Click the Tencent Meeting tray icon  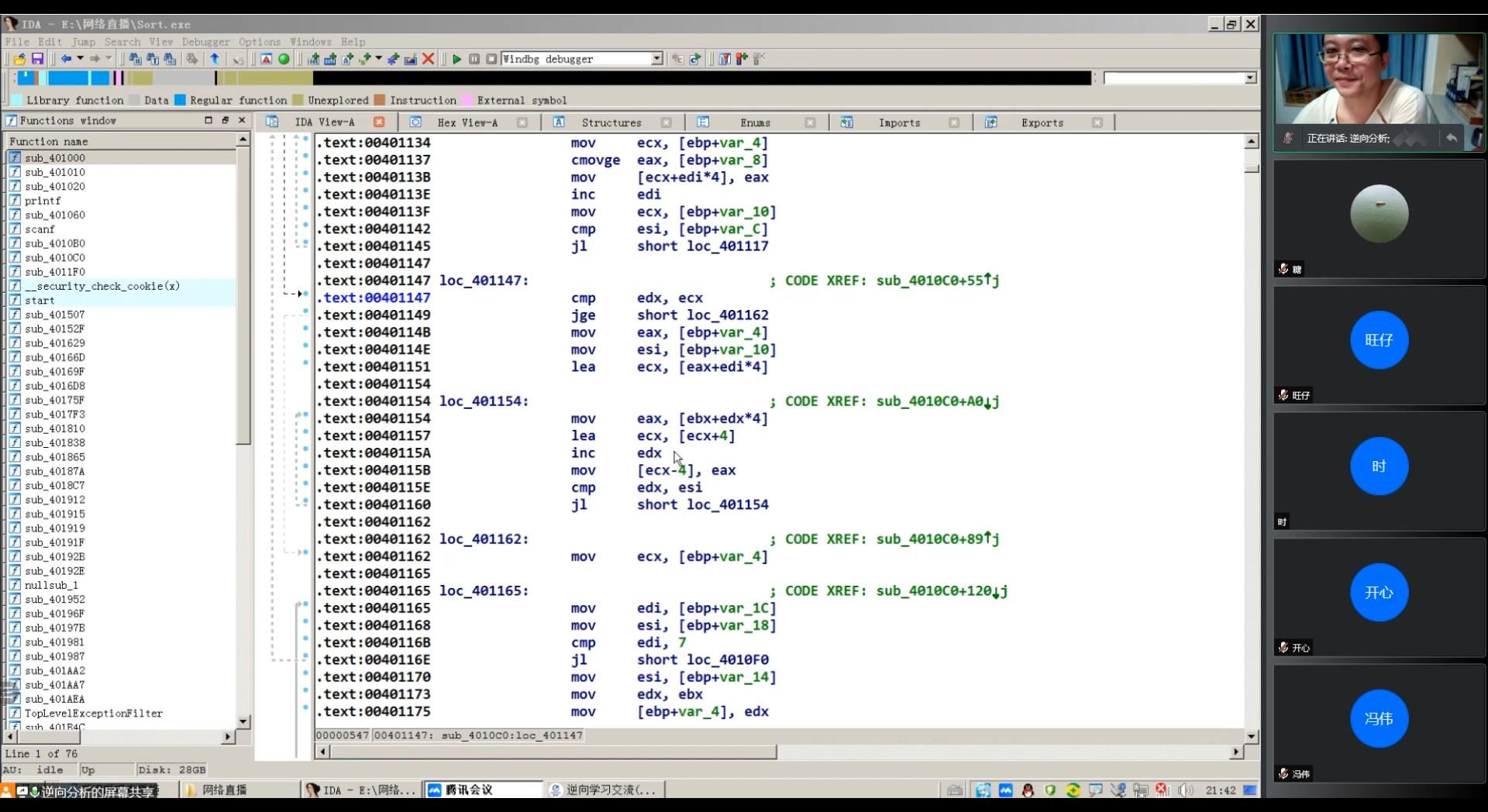pyautogui.click(x=1006, y=790)
